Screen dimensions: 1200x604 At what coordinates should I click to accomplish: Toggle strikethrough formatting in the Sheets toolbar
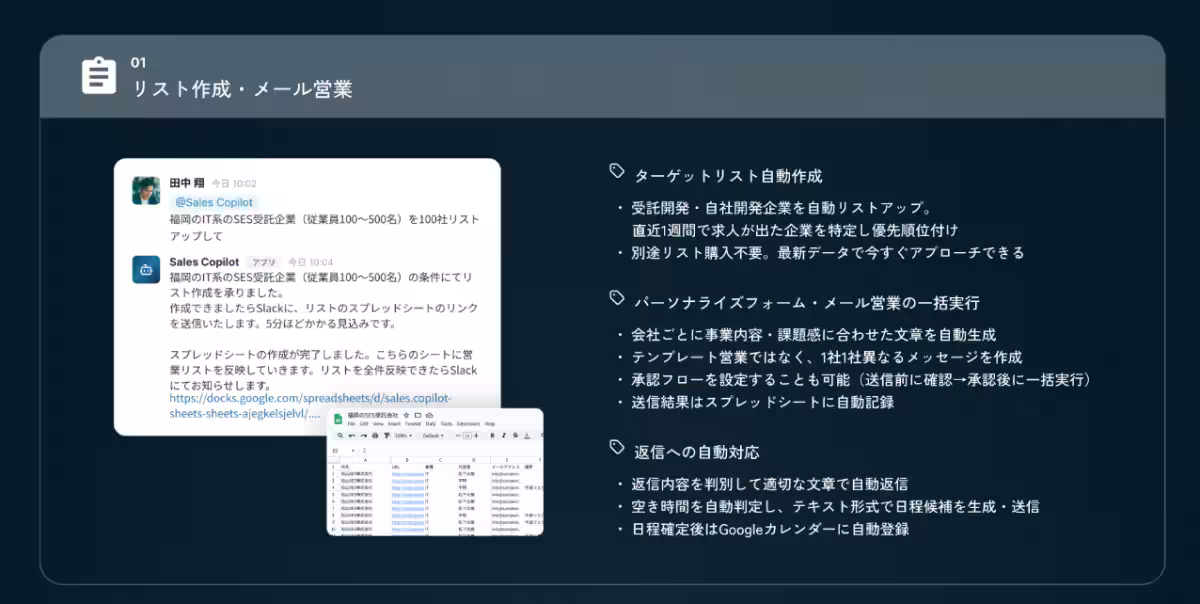[x=515, y=435]
